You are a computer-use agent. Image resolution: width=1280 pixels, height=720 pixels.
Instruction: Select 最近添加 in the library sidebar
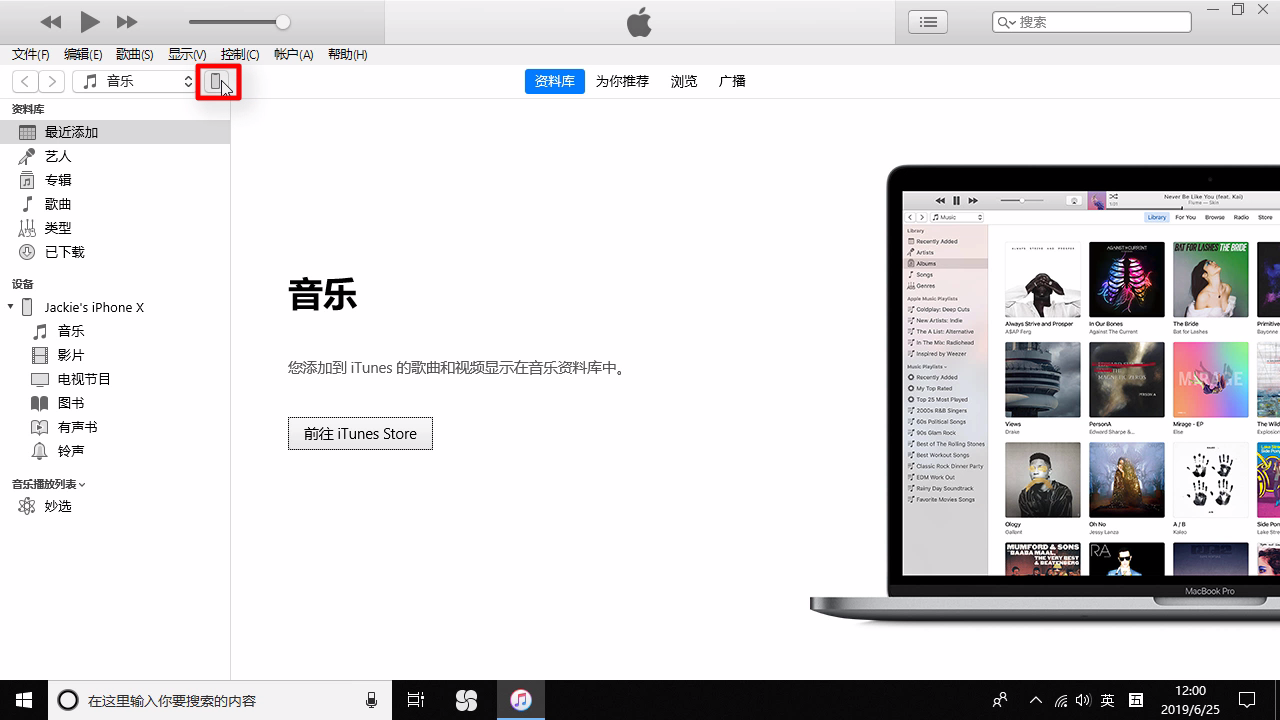click(x=115, y=132)
